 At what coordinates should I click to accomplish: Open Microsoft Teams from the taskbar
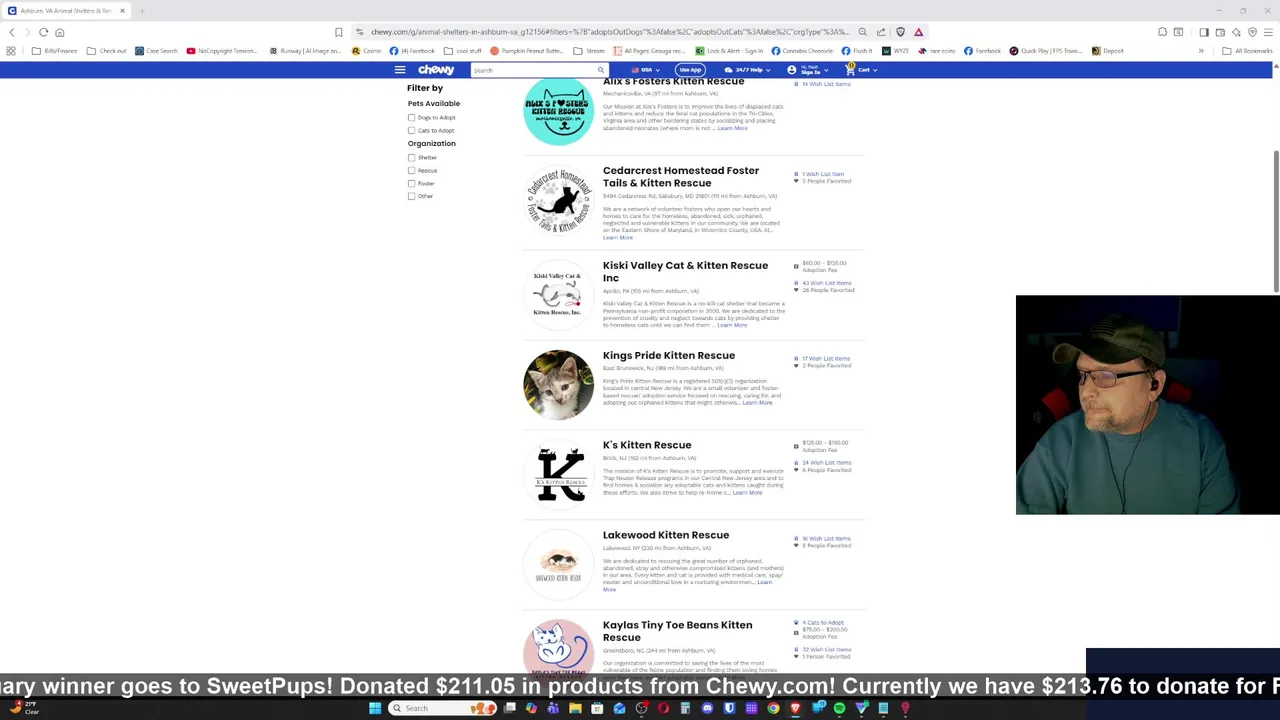(553, 708)
